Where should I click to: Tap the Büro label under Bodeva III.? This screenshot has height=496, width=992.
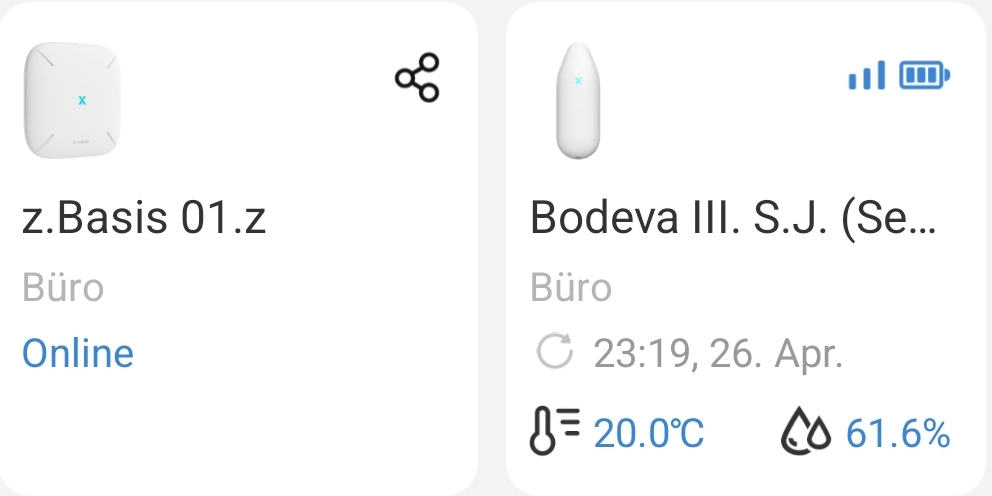(x=571, y=288)
